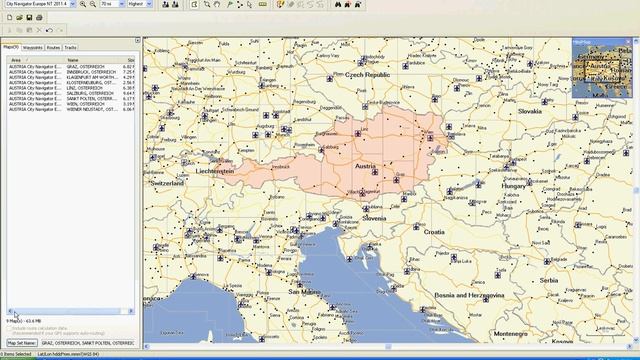This screenshot has height=360, width=640.
Task: Create a new file
Action: [9, 18]
